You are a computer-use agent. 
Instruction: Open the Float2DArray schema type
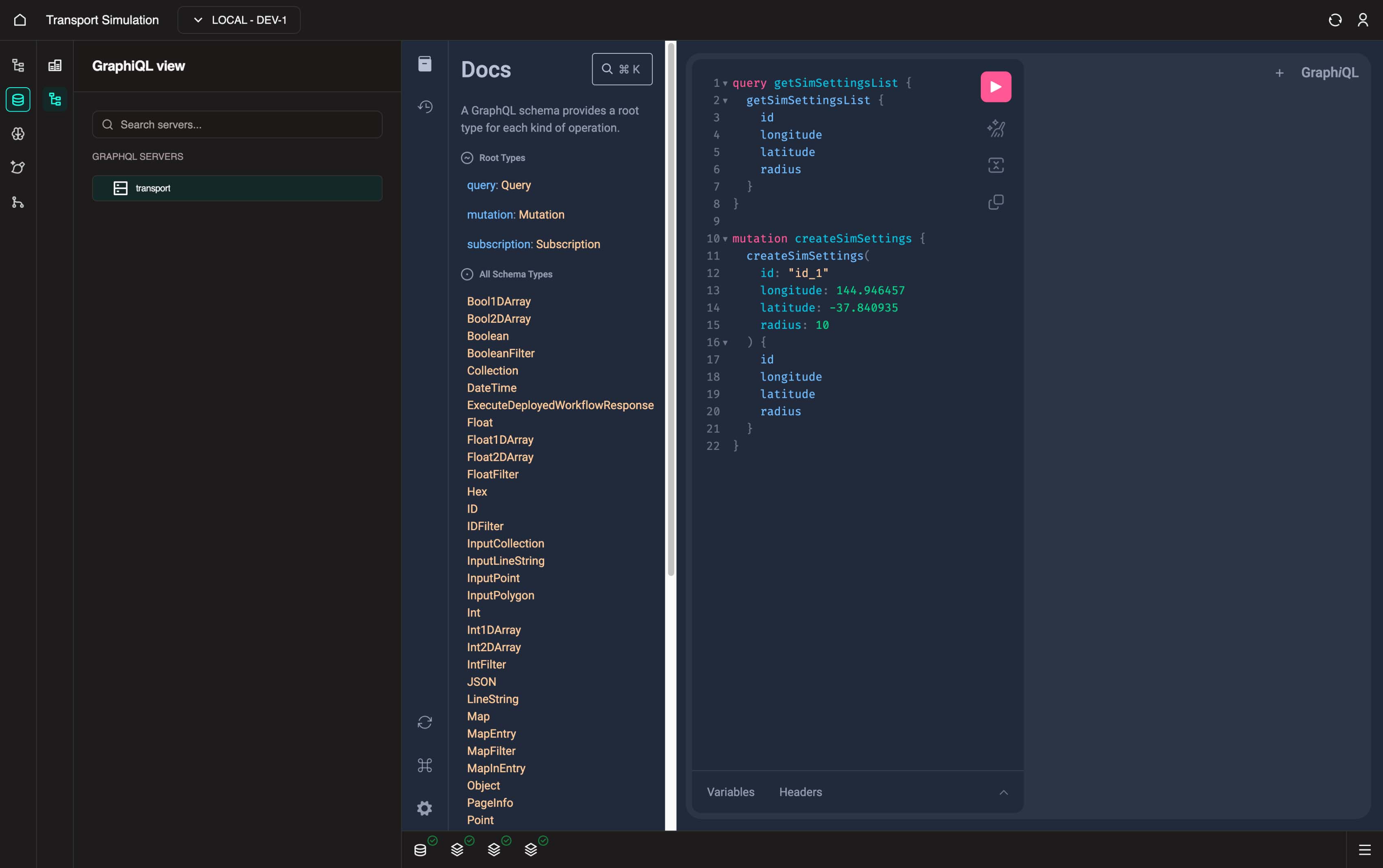tap(500, 457)
